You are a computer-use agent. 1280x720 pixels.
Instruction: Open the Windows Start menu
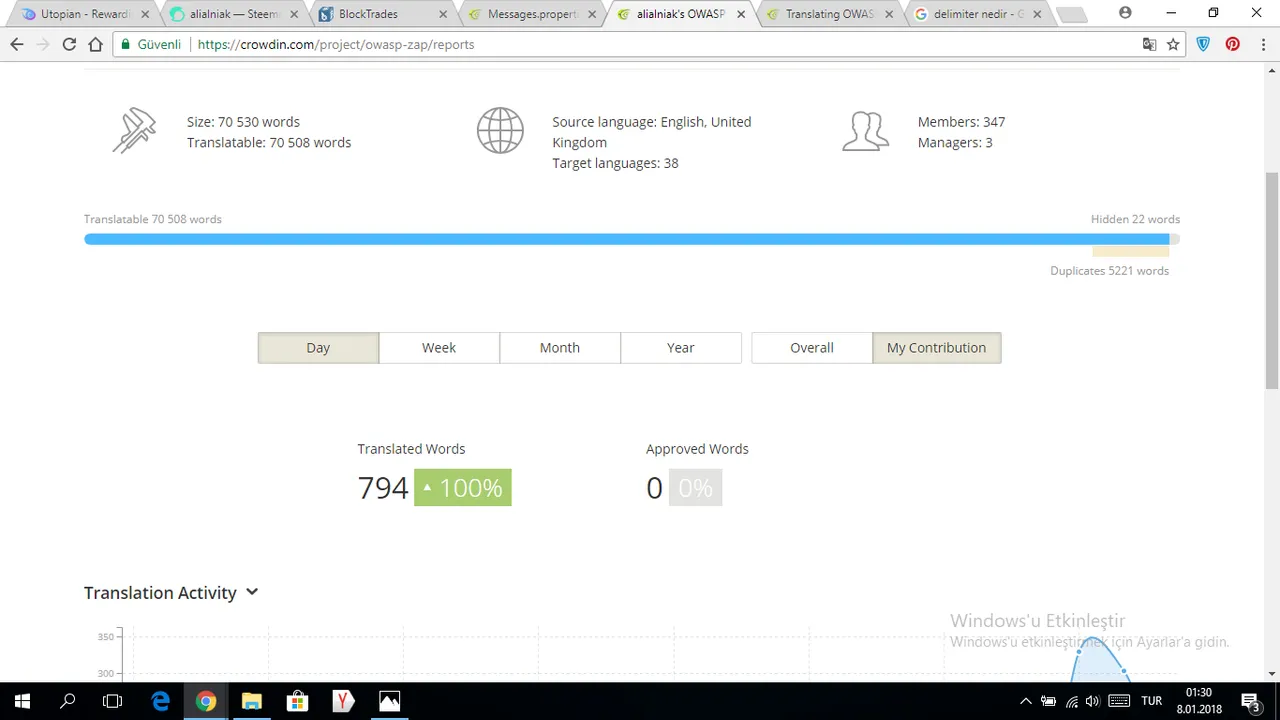point(22,701)
